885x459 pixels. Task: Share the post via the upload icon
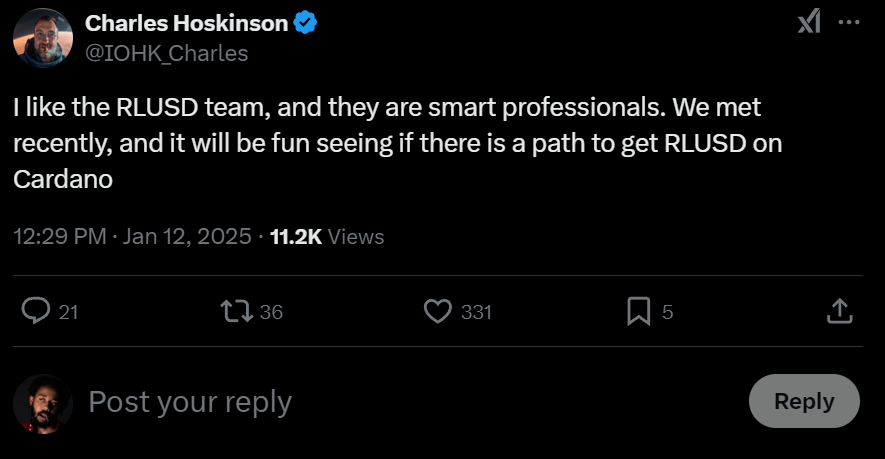coord(839,312)
